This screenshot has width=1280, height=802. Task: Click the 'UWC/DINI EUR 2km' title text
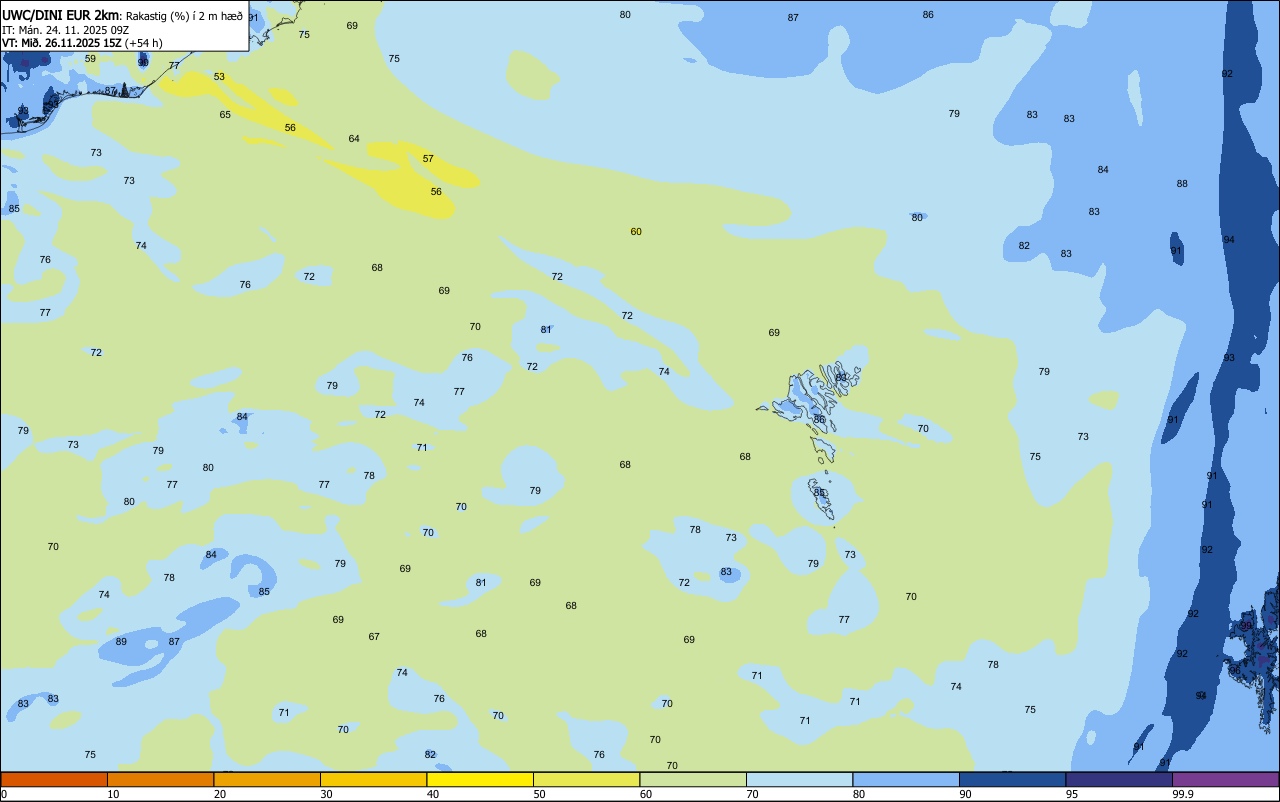tap(62, 15)
